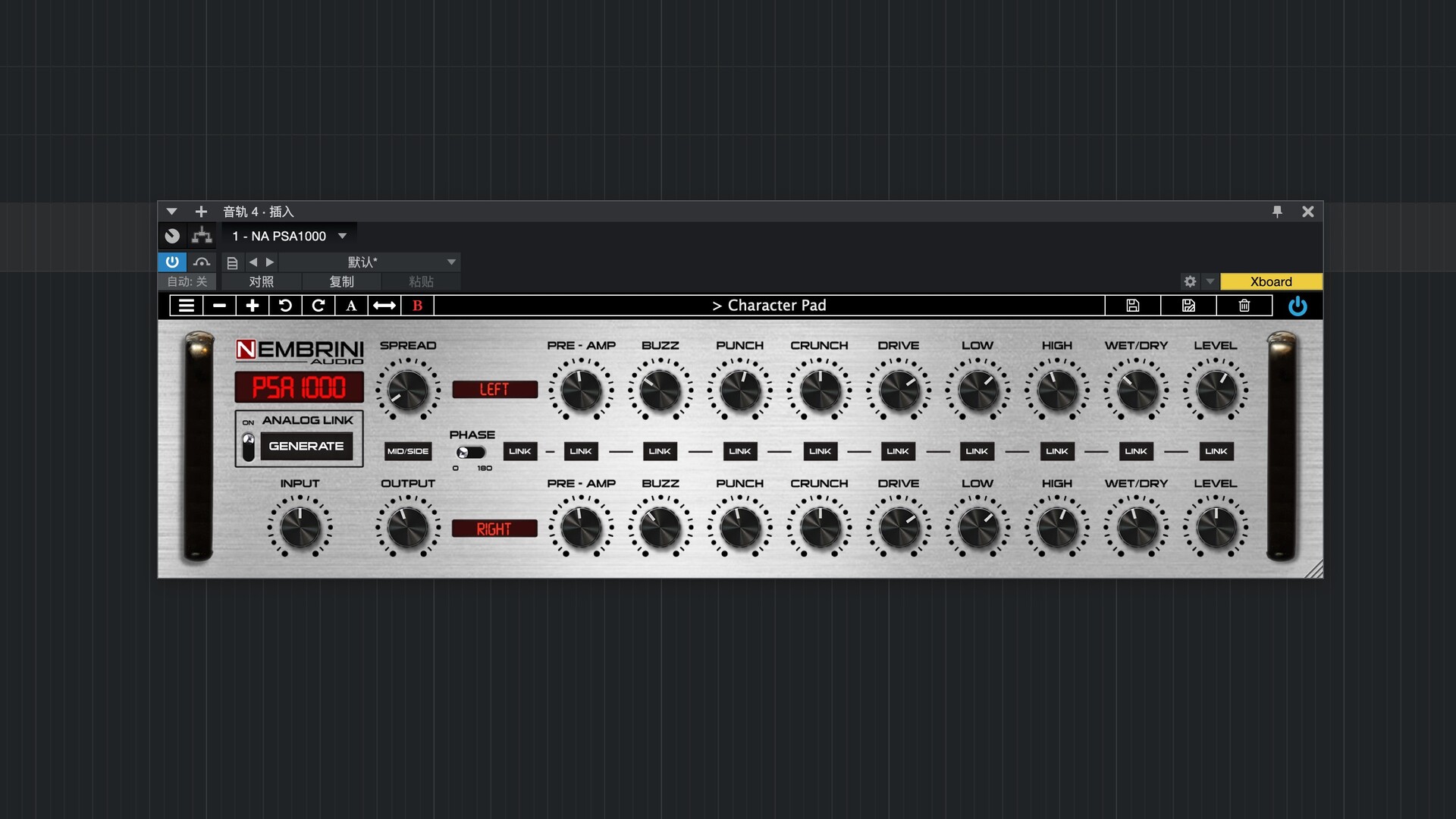The image size is (1456, 819).
Task: Click the channel editor circular icon
Action: (172, 236)
